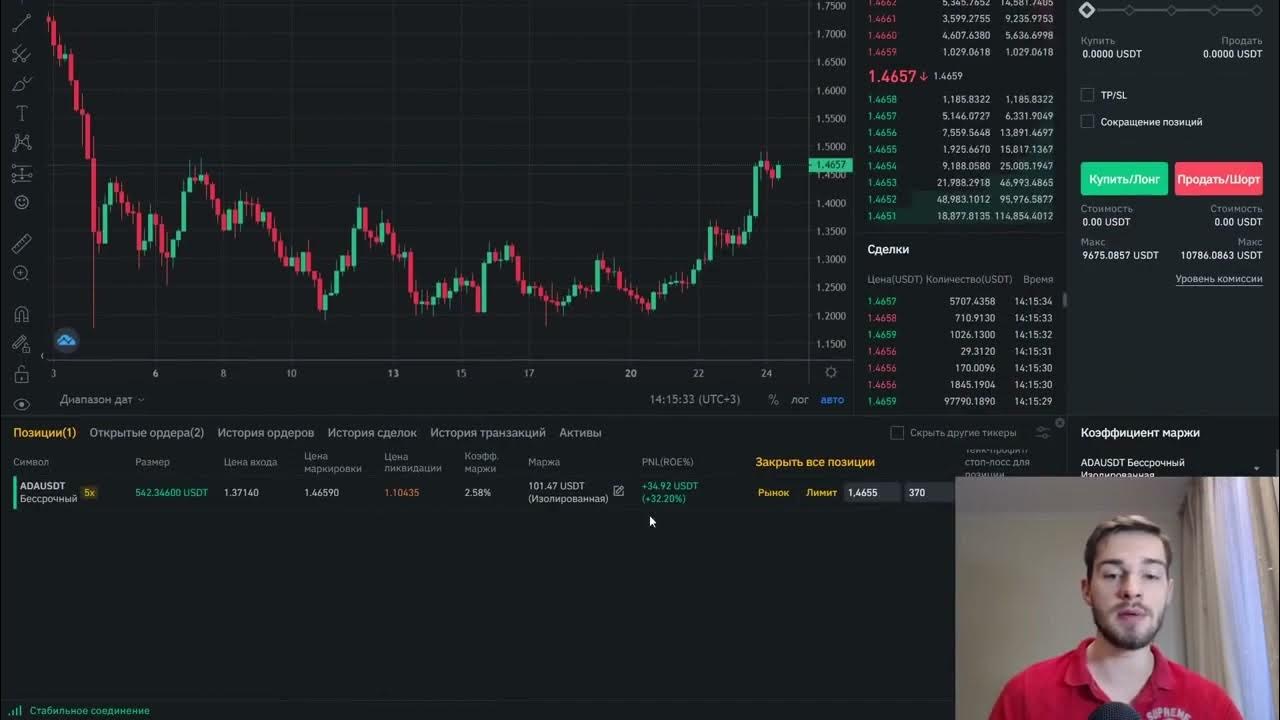
Task: Toggle percent scale on chart
Action: [x=773, y=400]
